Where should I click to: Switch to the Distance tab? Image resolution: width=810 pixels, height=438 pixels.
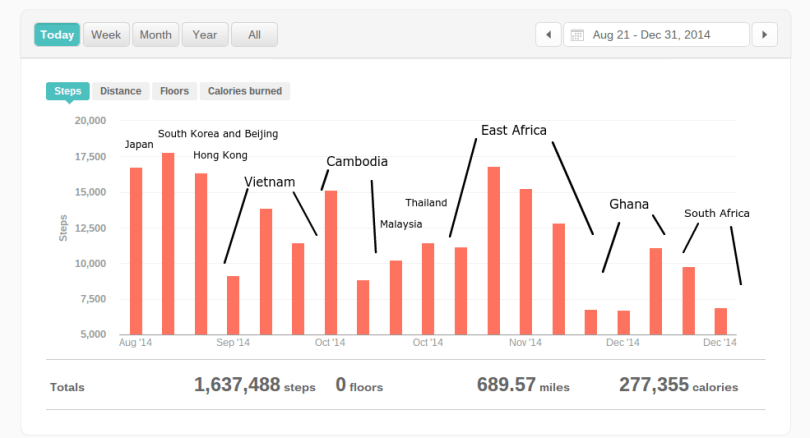(x=120, y=91)
